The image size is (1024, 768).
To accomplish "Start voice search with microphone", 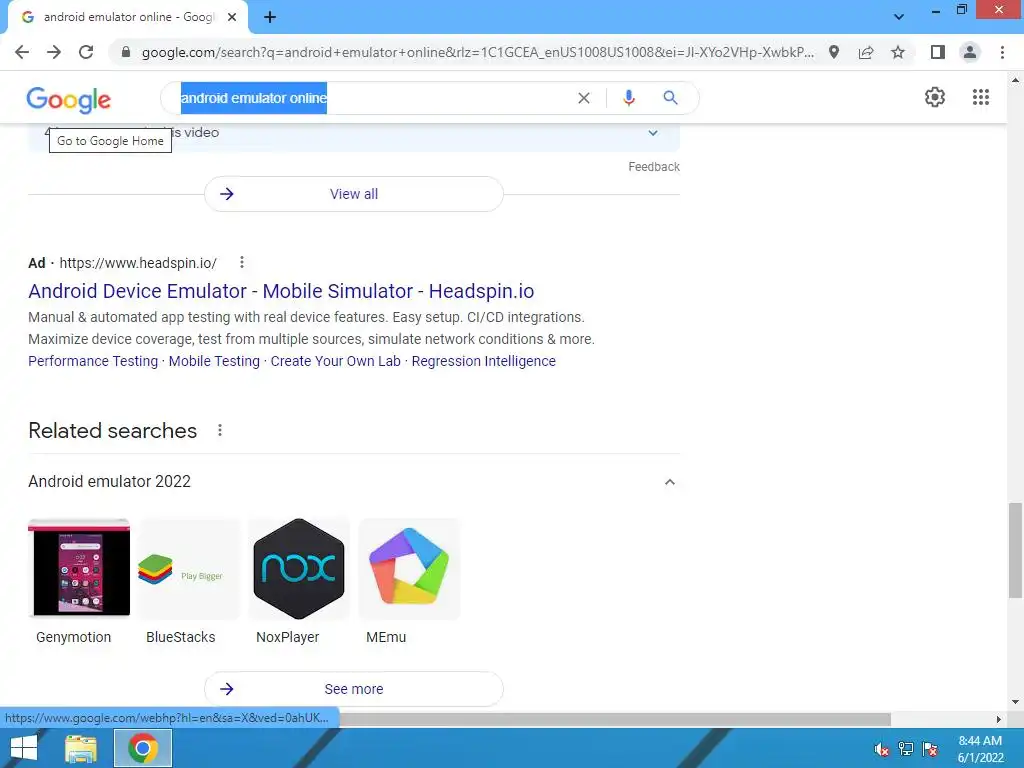I will 628,98.
